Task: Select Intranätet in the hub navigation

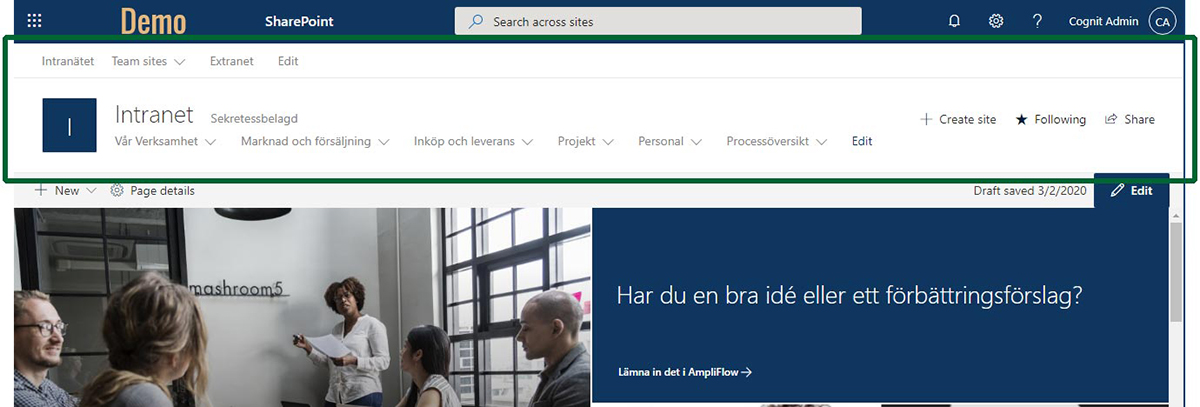Action: pos(68,61)
